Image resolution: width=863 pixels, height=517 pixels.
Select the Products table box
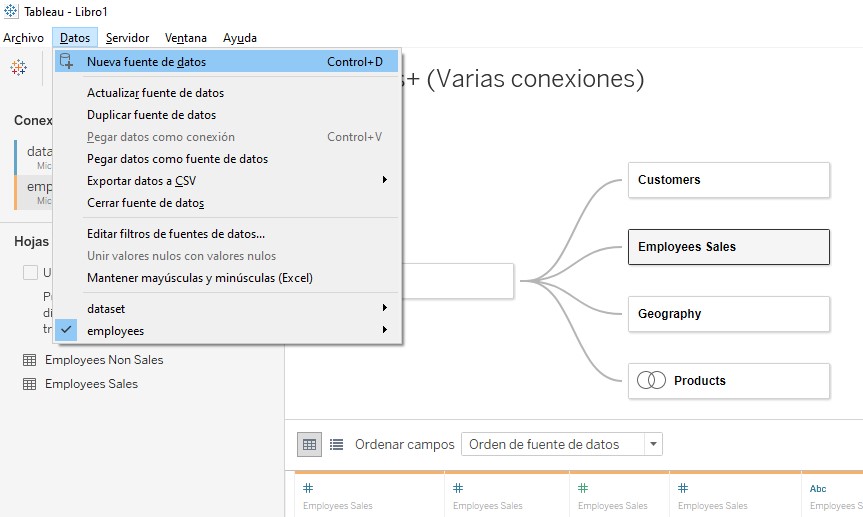point(729,381)
